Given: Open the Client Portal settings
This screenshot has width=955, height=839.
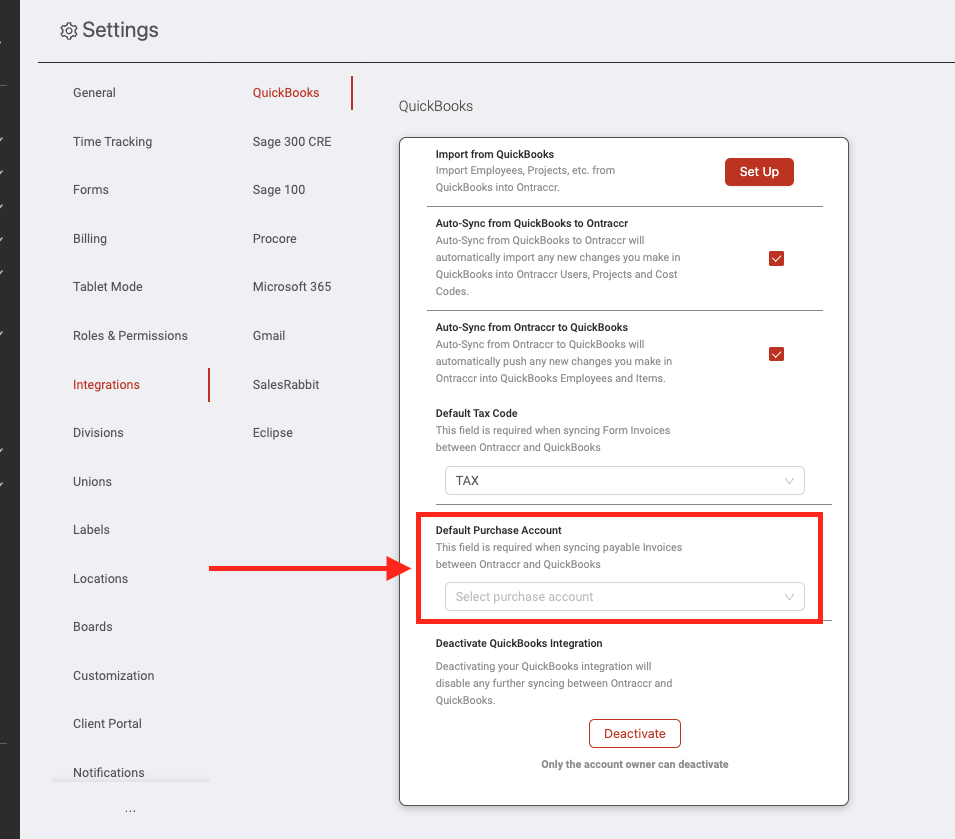Looking at the screenshot, I should tap(107, 723).
